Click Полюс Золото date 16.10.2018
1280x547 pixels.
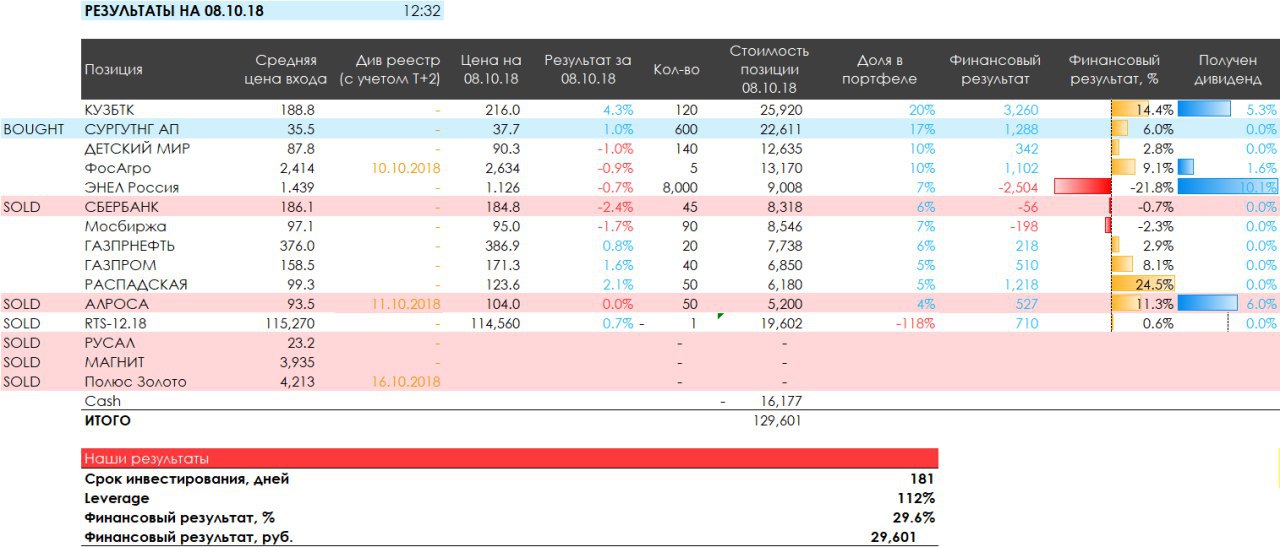pos(406,381)
